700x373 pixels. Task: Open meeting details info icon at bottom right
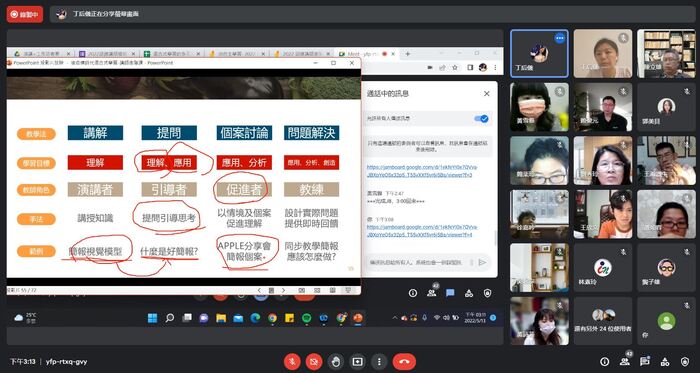[x=604, y=361]
